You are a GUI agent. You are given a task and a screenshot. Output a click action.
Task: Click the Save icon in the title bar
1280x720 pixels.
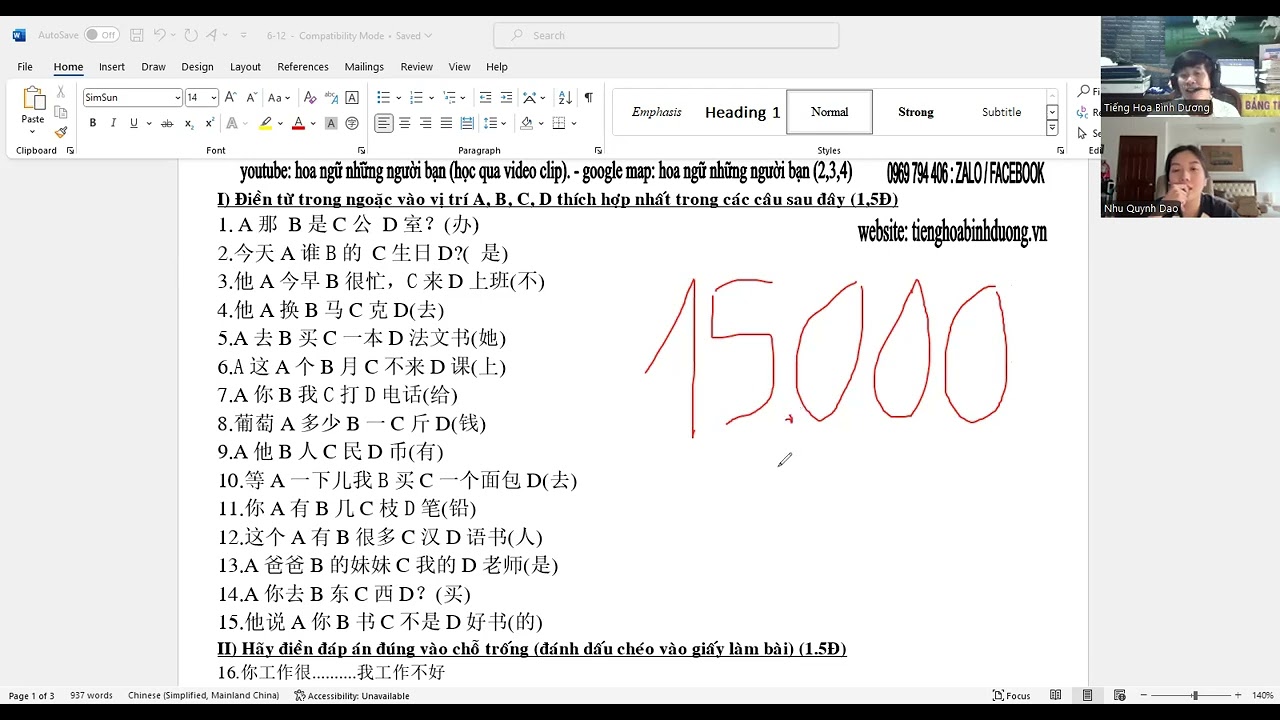(x=137, y=35)
